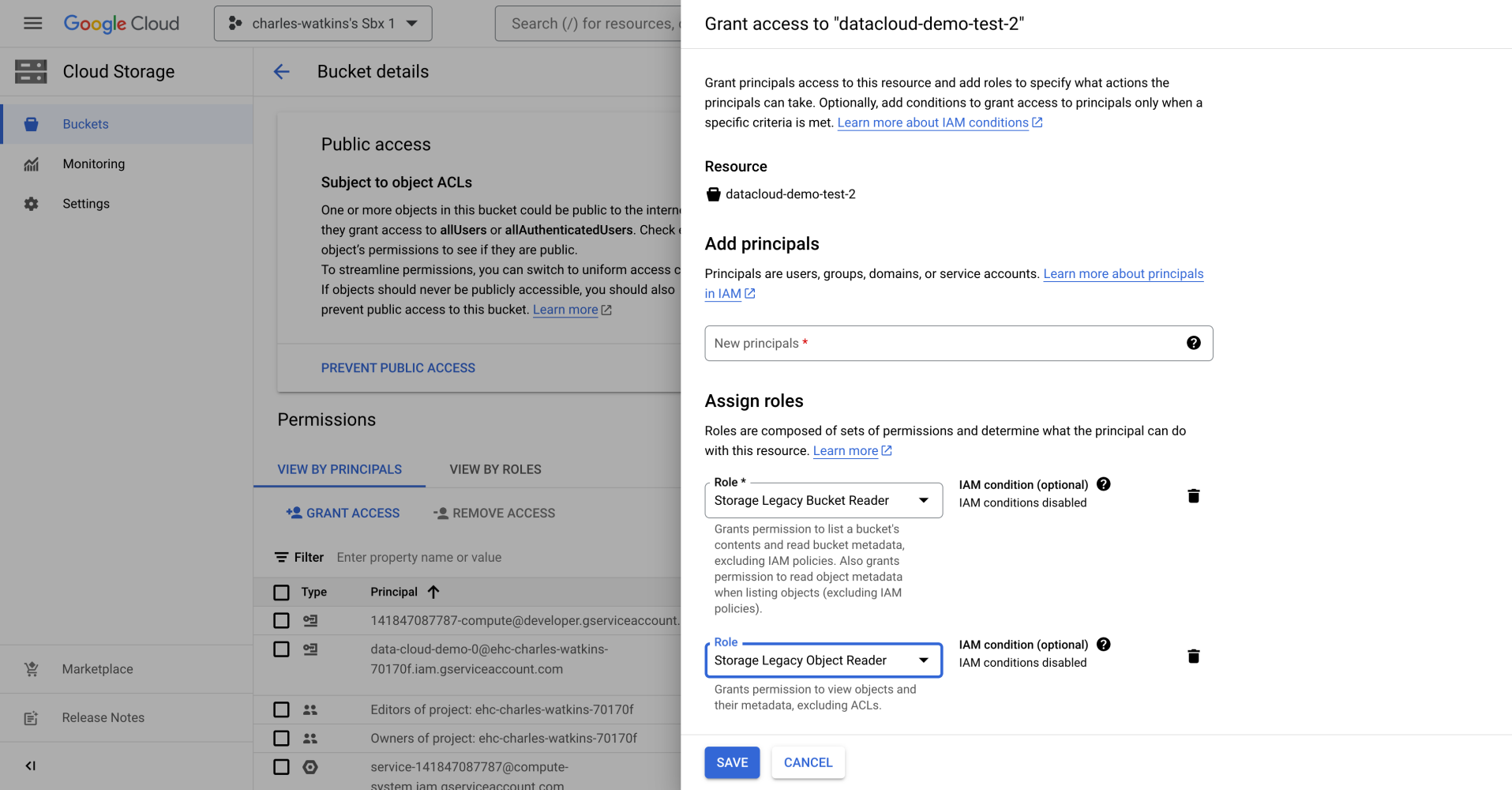The width and height of the screenshot is (1512, 790).
Task: Click the New principals input field
Action: pyautogui.click(x=908, y=343)
